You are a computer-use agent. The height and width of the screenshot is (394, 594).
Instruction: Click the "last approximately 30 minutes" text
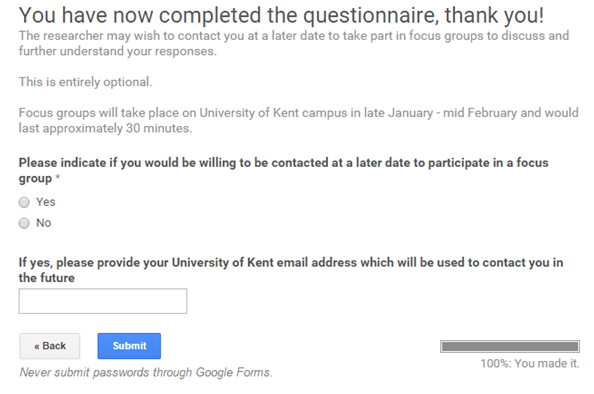coord(105,128)
